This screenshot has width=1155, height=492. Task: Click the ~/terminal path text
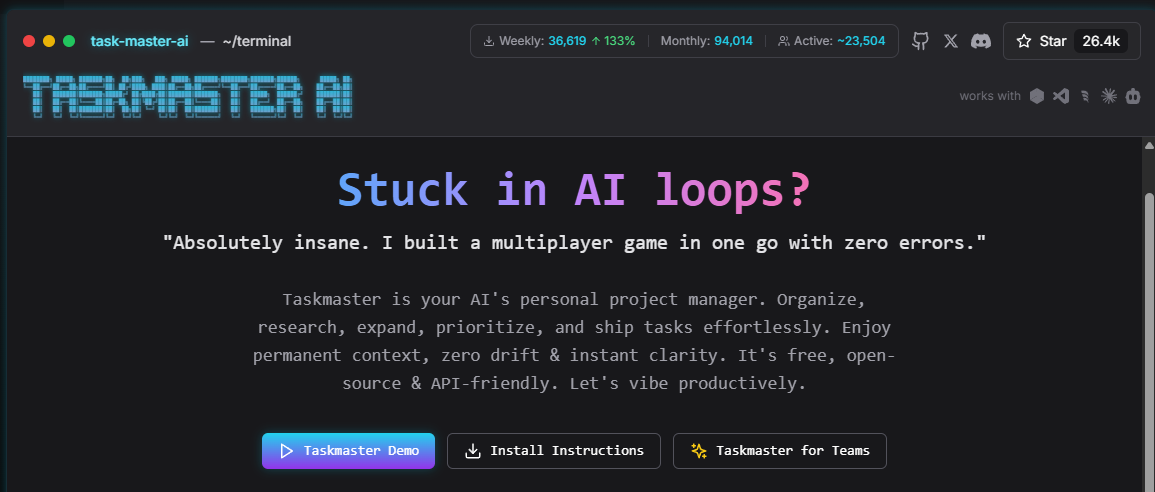pos(257,41)
